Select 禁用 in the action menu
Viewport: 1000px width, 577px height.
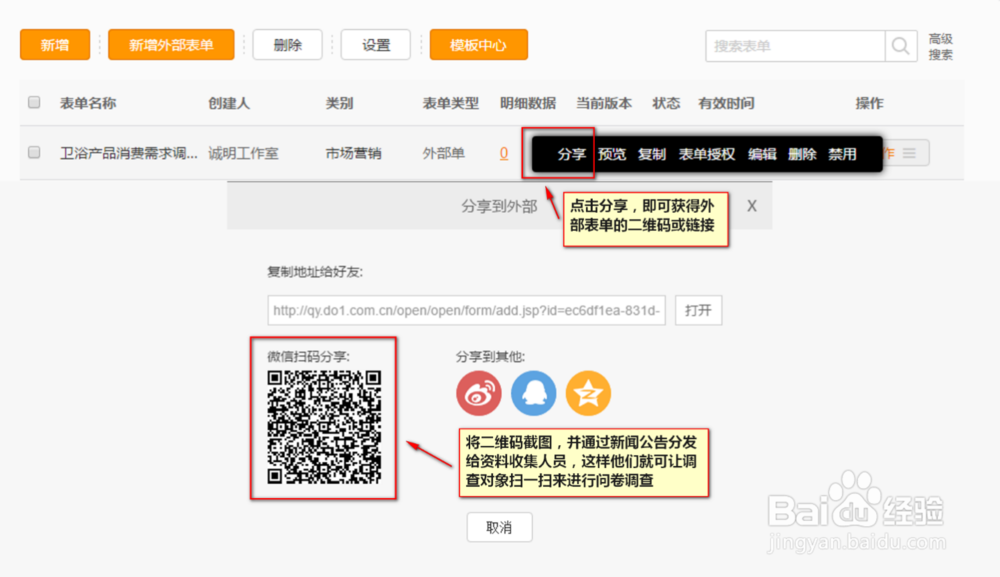(x=842, y=154)
